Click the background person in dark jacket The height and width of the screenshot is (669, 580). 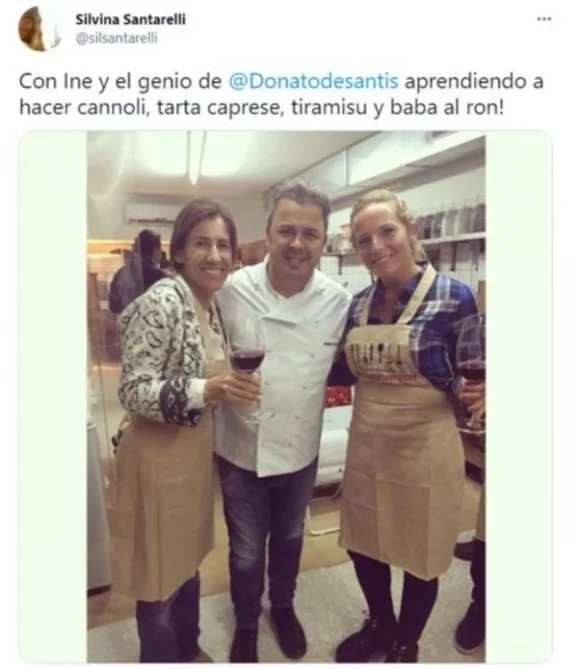tap(137, 271)
